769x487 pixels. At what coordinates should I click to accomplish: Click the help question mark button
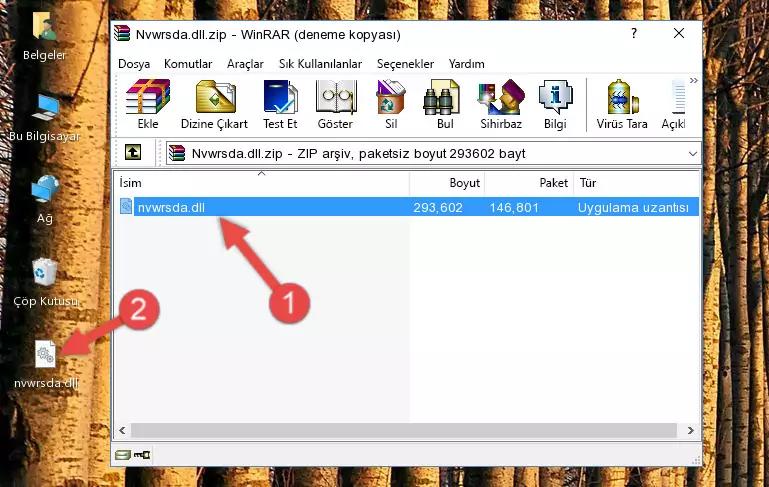(x=634, y=33)
